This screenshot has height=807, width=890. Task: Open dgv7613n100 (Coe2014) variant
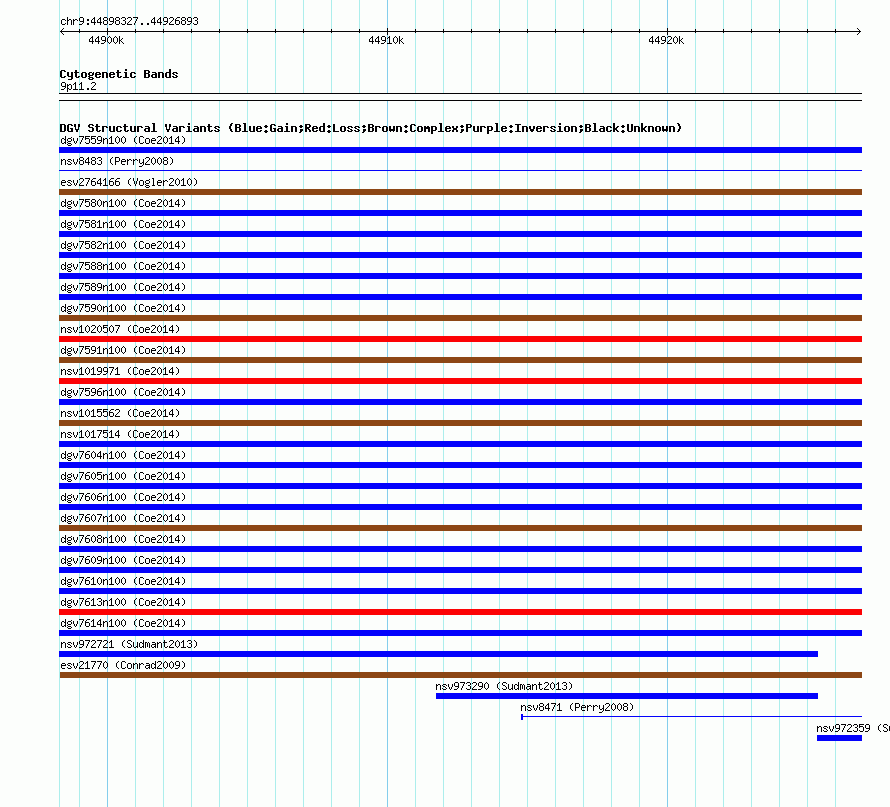[123, 602]
